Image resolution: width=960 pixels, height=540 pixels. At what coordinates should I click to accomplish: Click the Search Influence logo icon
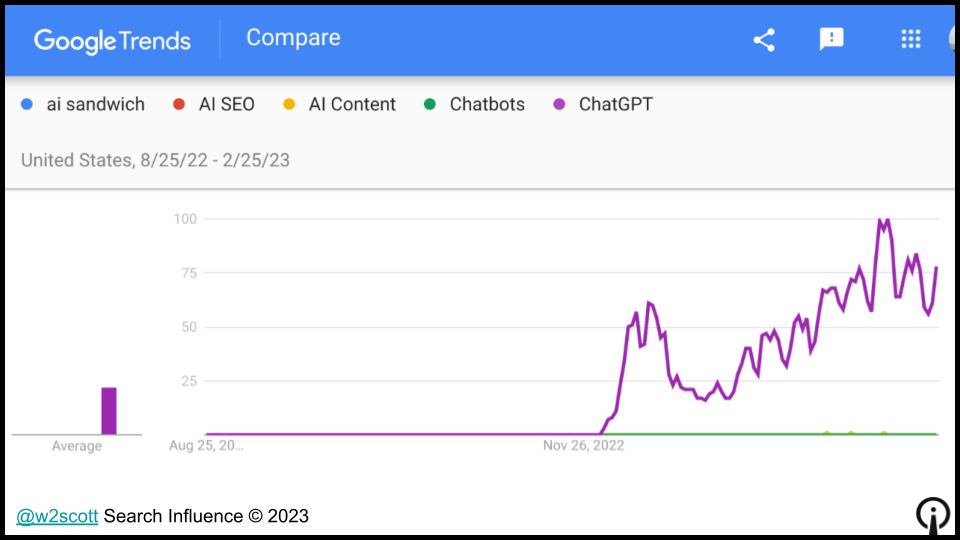932,514
